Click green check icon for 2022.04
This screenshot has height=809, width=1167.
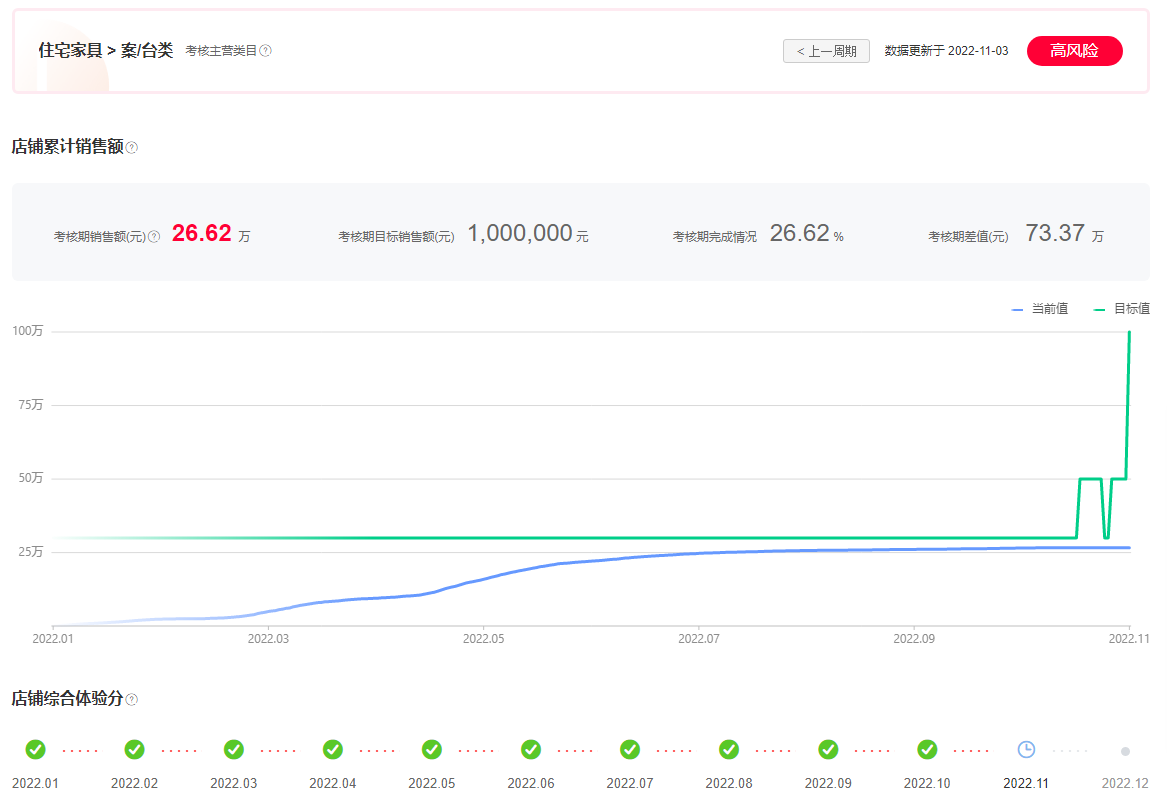point(333,749)
